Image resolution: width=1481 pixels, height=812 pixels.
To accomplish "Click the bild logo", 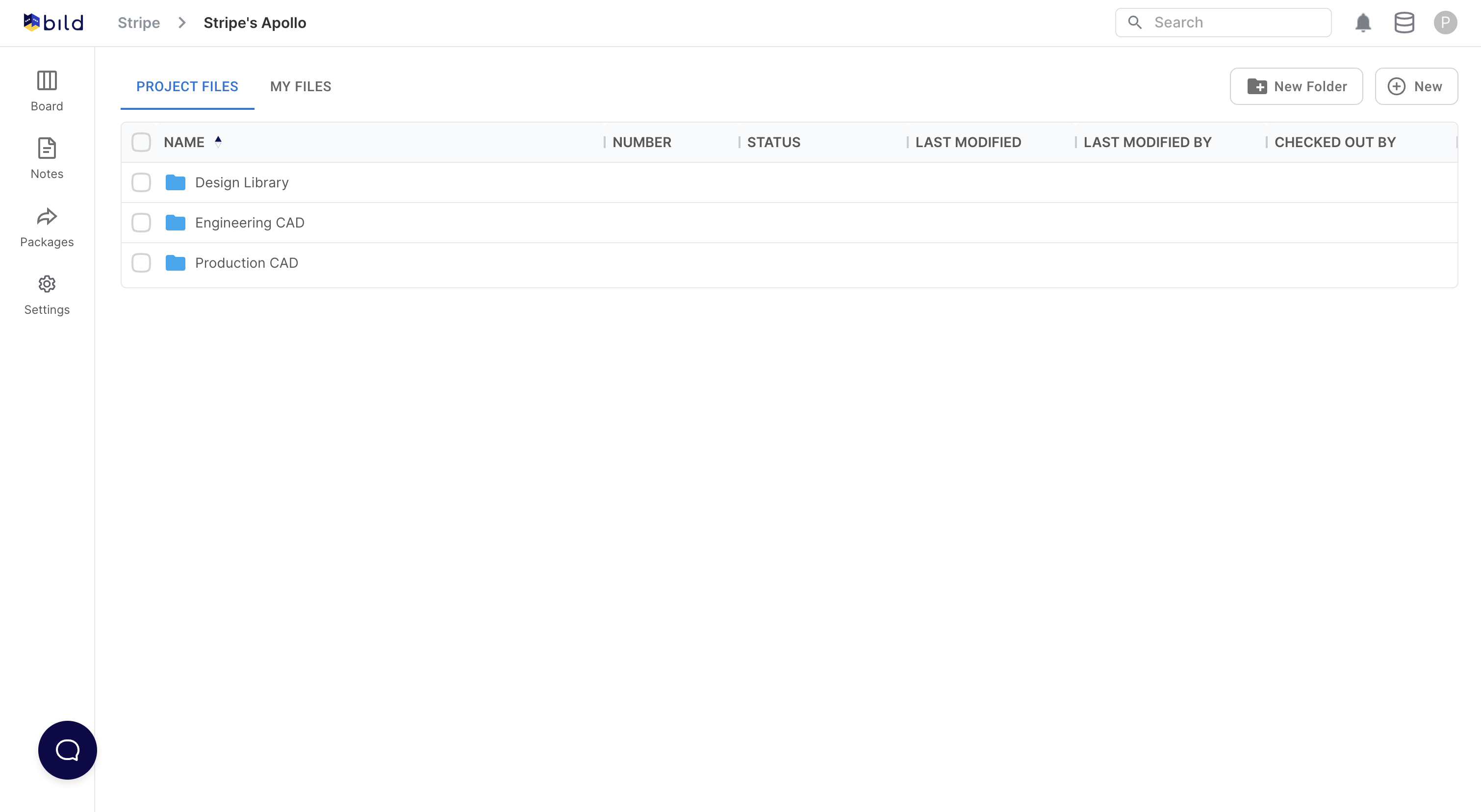I will pos(53,23).
